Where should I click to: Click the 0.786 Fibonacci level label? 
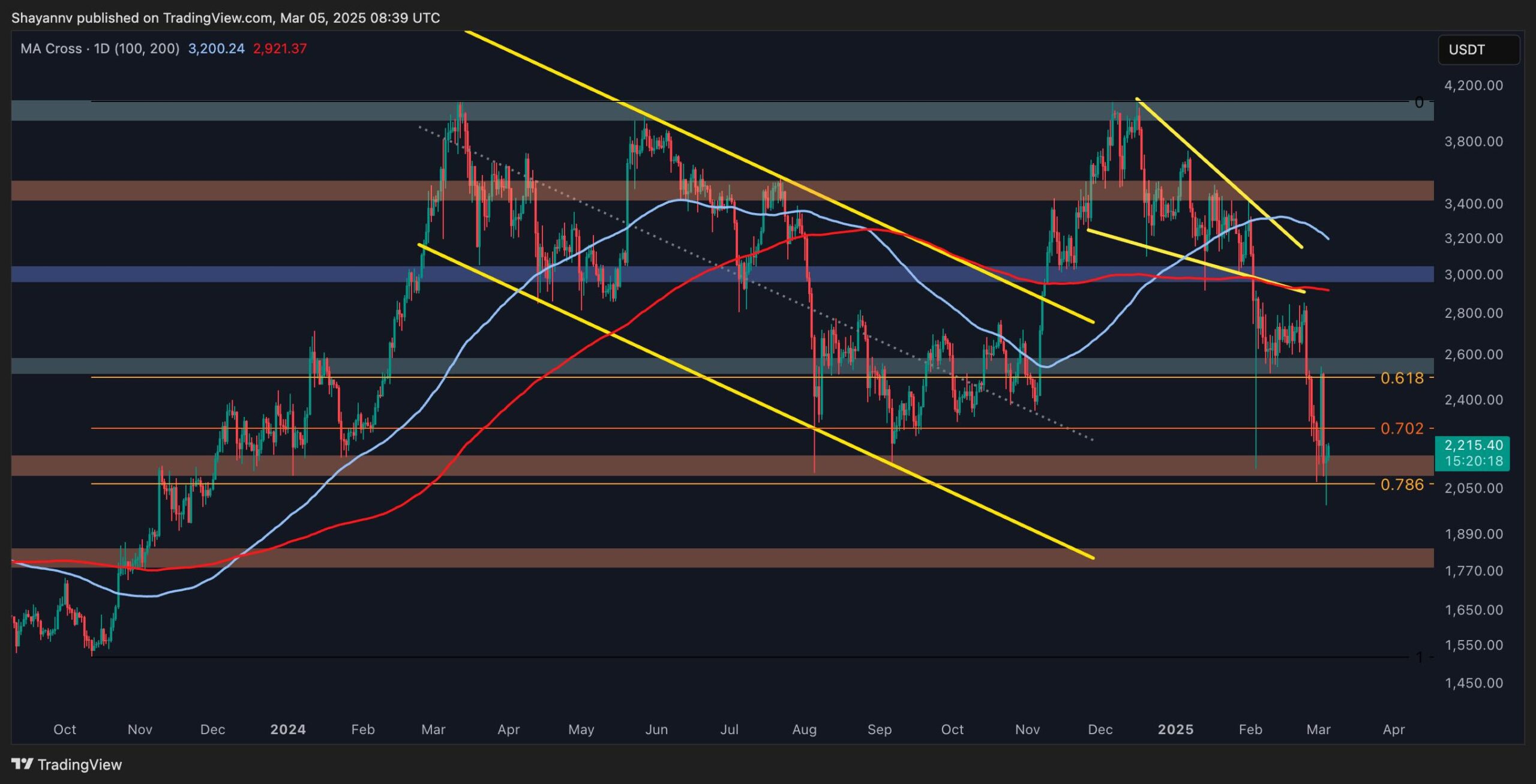point(1402,485)
